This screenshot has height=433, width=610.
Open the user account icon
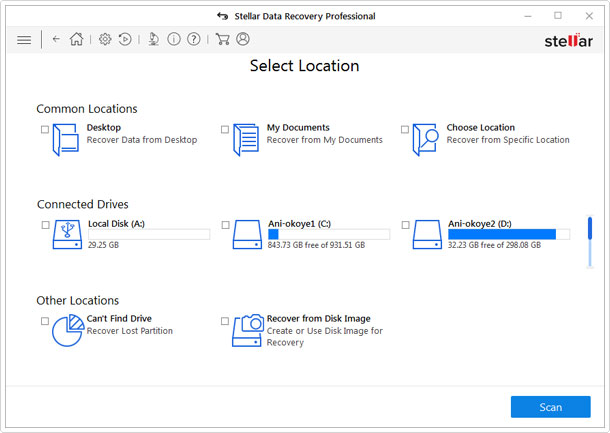coord(243,39)
